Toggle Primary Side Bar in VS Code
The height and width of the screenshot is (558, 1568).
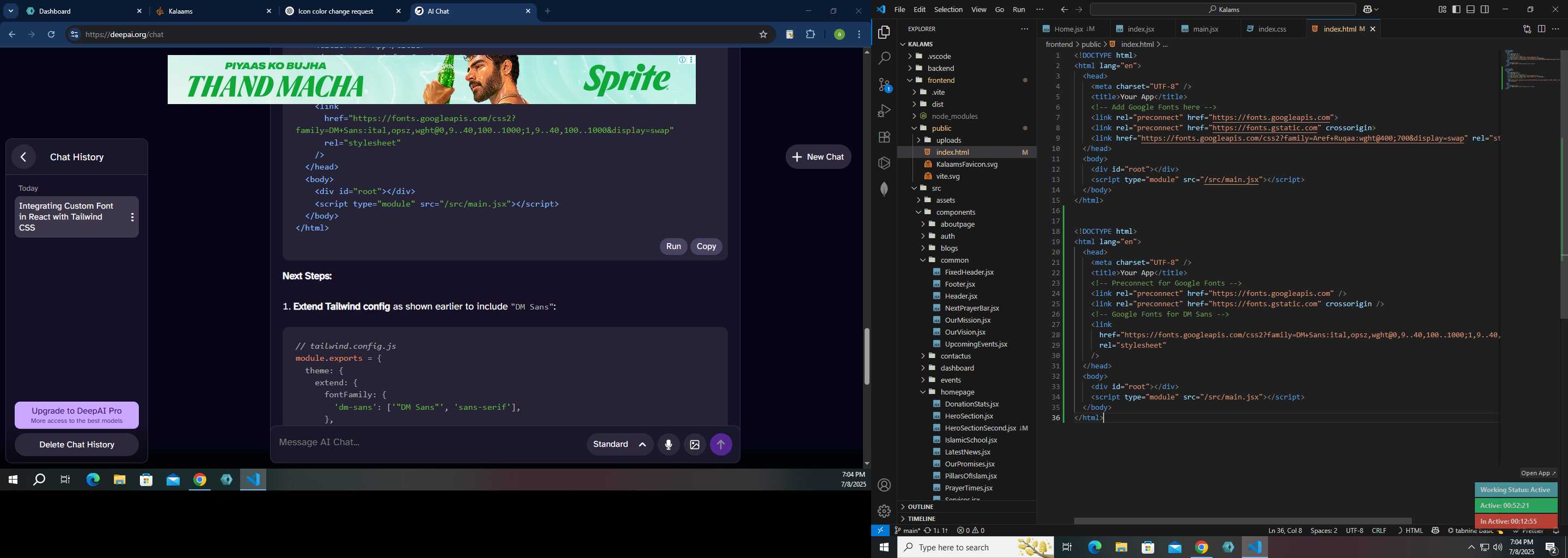1456,9
